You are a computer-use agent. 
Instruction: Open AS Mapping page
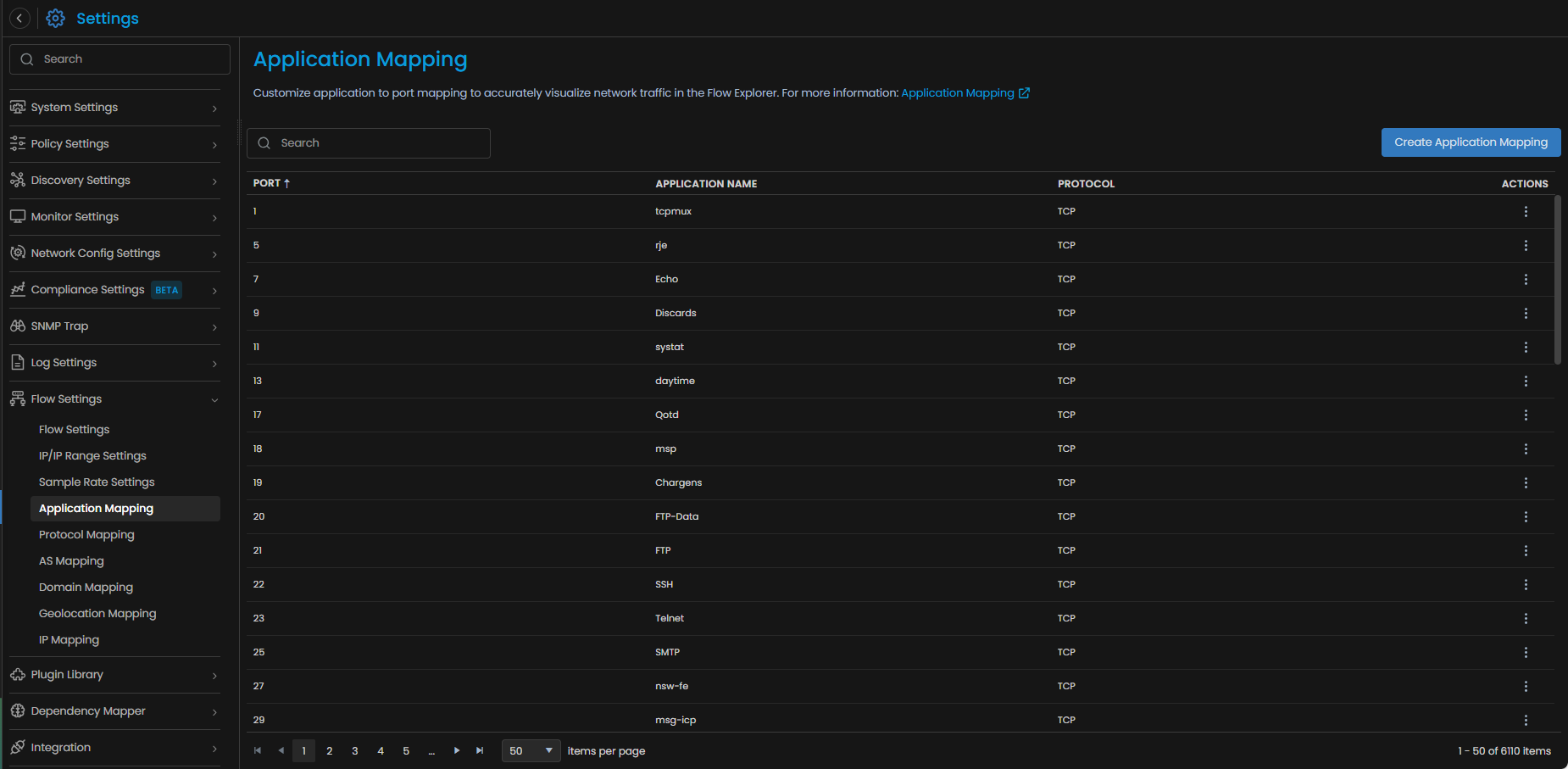point(71,560)
